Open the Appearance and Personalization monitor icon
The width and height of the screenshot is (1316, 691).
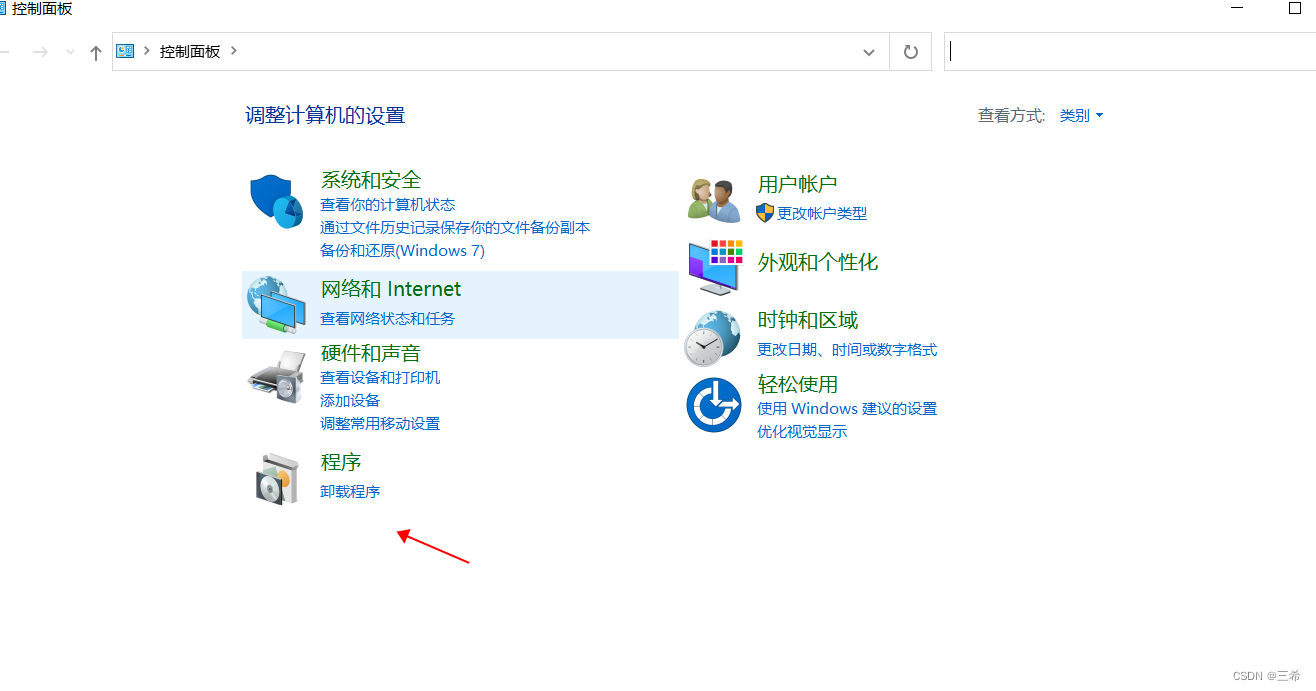tap(714, 267)
